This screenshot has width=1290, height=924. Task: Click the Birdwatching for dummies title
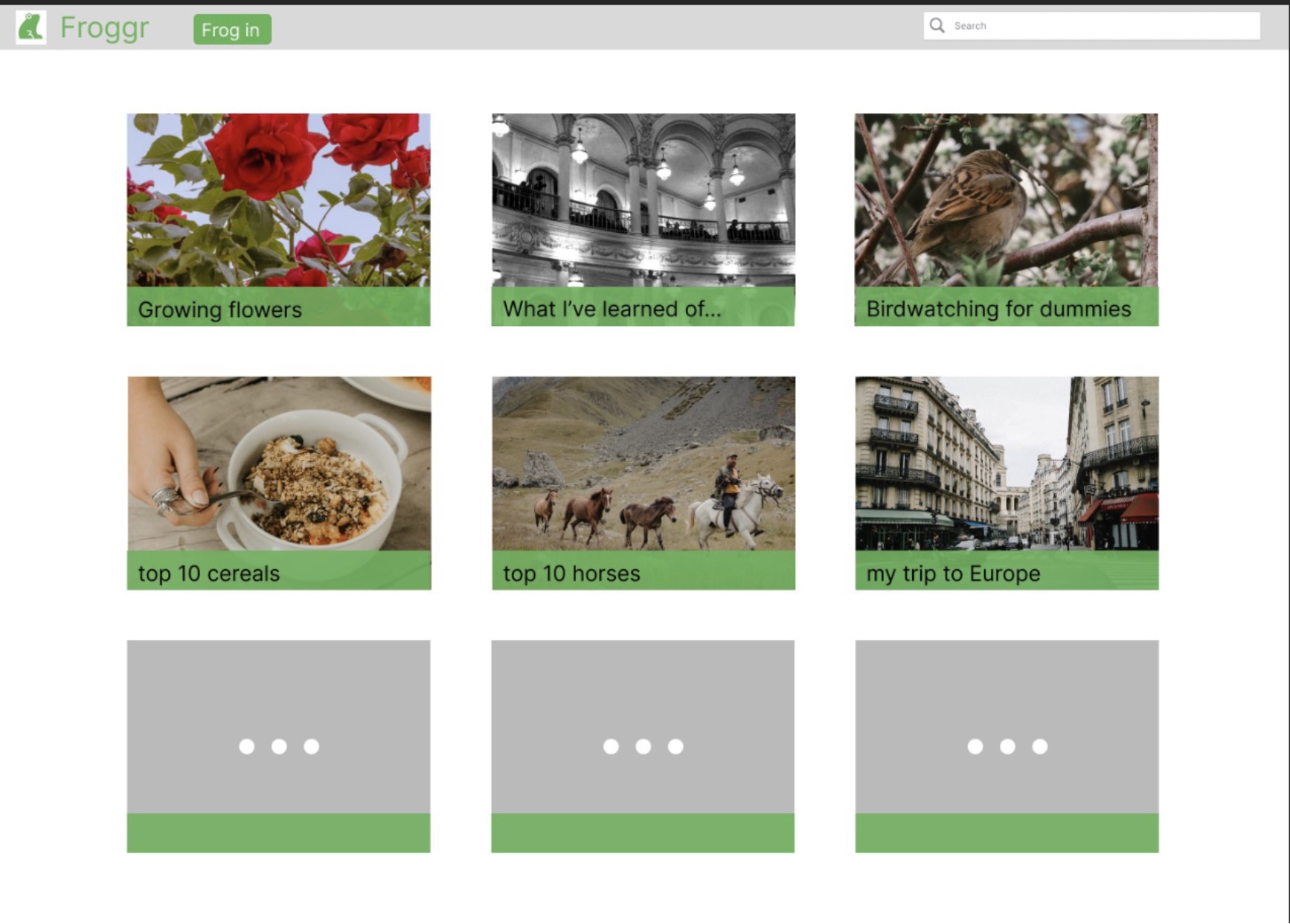998,309
